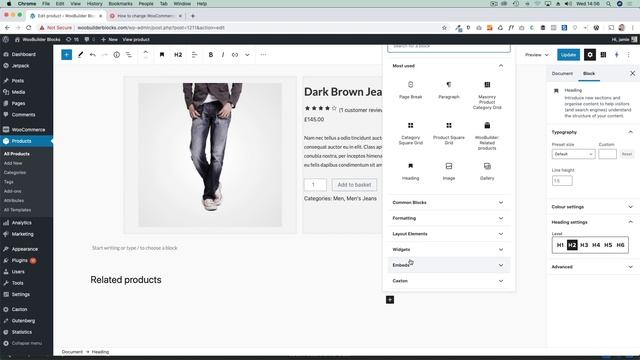640x360 pixels.
Task: Change block type via bookmark icon
Action: [162, 55]
